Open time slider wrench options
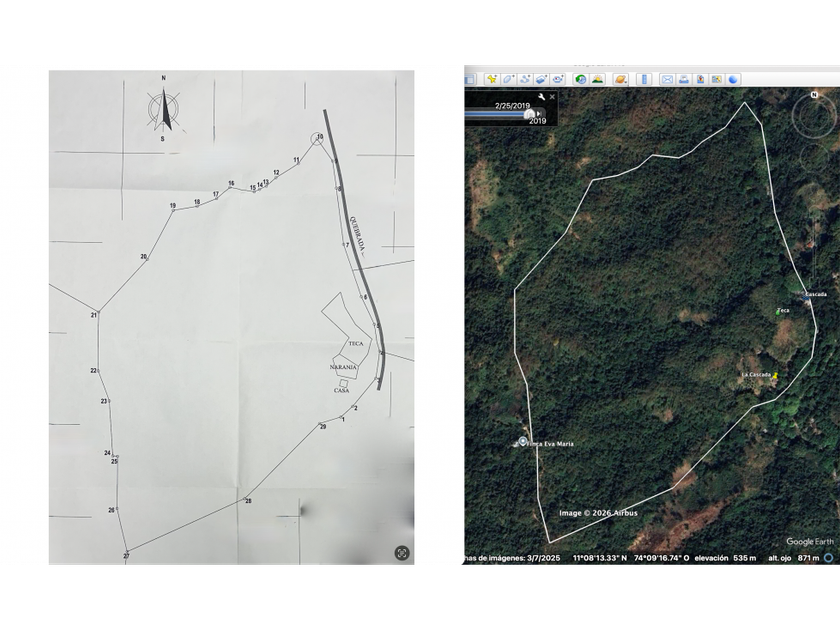The image size is (840, 630). tap(541, 97)
